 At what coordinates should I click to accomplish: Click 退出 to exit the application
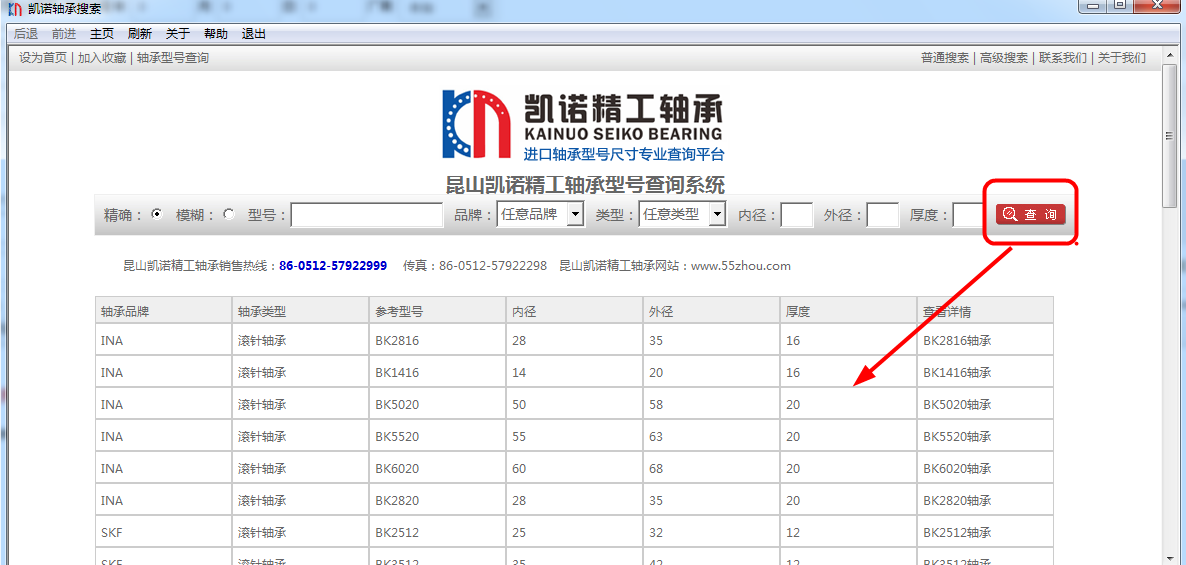[x=254, y=34]
